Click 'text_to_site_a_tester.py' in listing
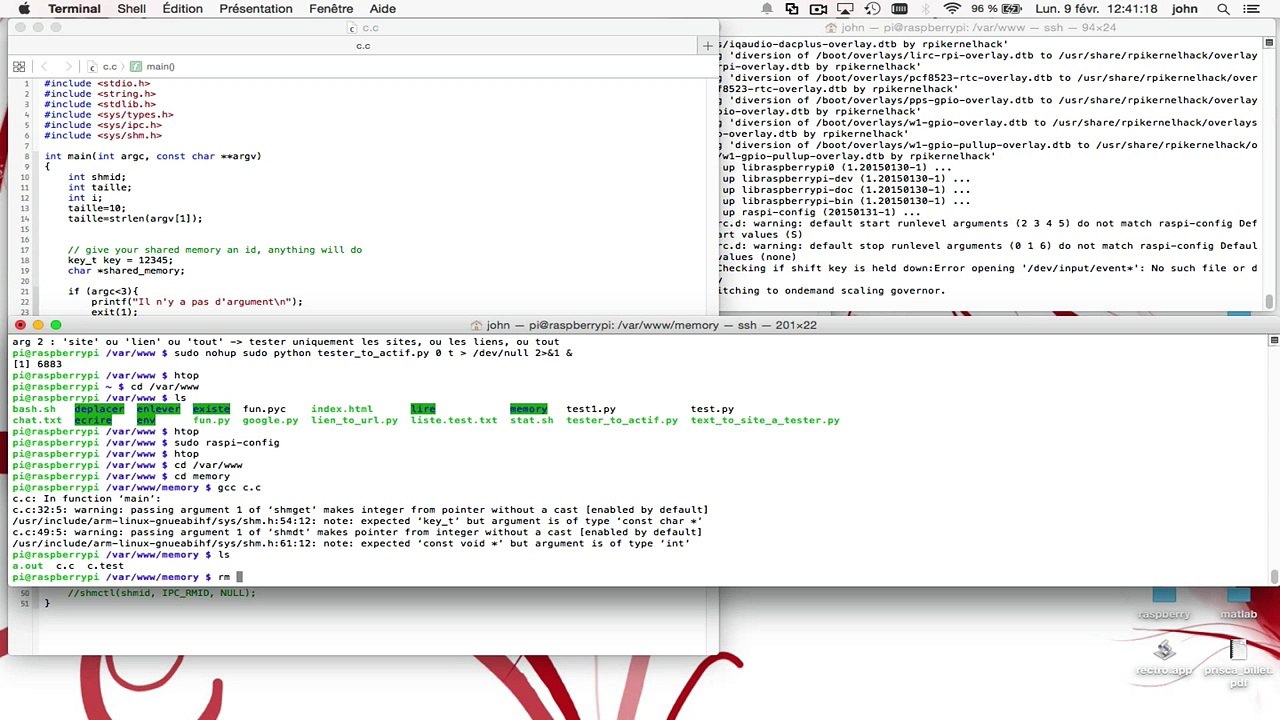1280x720 pixels. click(x=765, y=420)
